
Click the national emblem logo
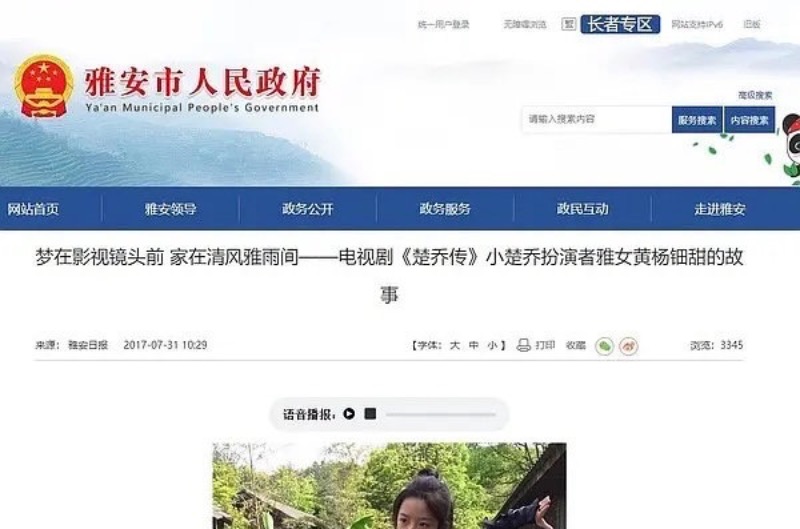(43, 87)
